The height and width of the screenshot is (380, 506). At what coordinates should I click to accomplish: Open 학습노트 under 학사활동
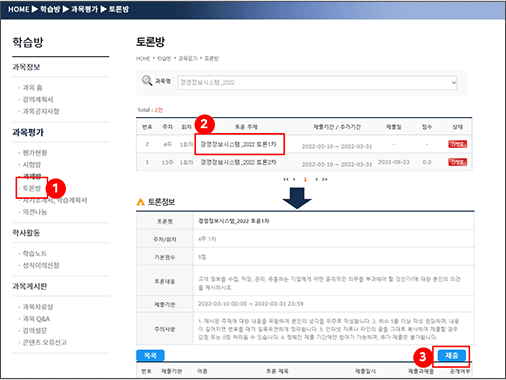[35, 253]
